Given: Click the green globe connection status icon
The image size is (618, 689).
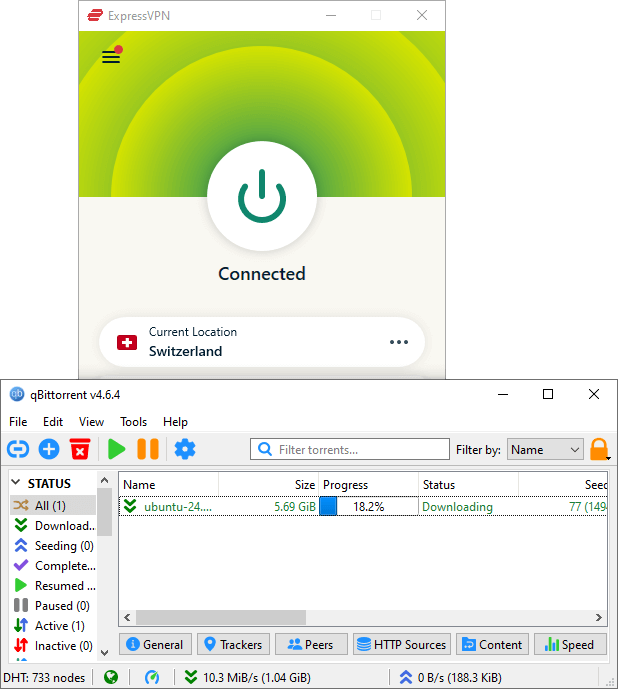Looking at the screenshot, I should click(111, 677).
